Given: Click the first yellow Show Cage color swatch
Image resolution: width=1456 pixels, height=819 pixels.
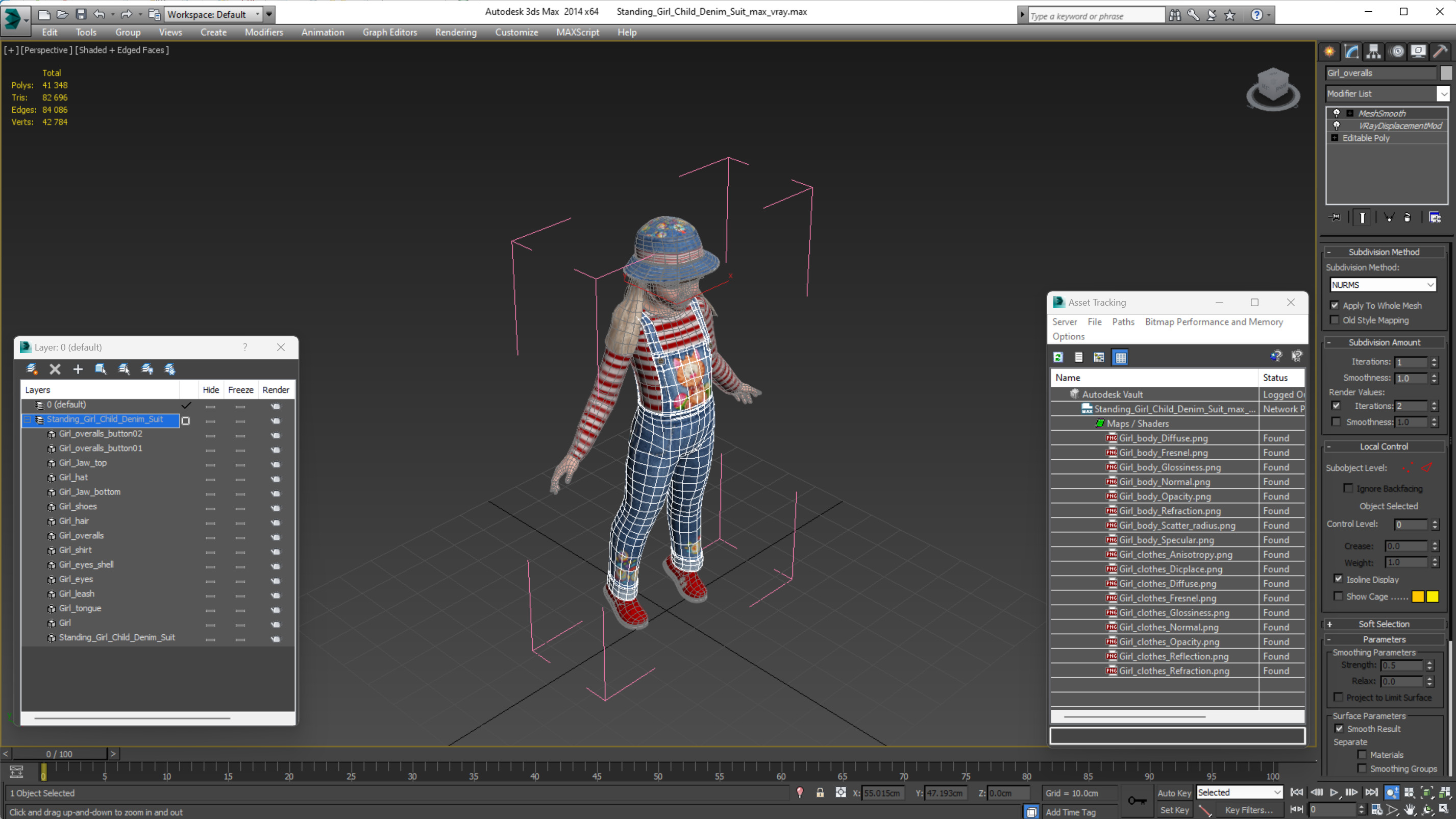Looking at the screenshot, I should 1418,597.
